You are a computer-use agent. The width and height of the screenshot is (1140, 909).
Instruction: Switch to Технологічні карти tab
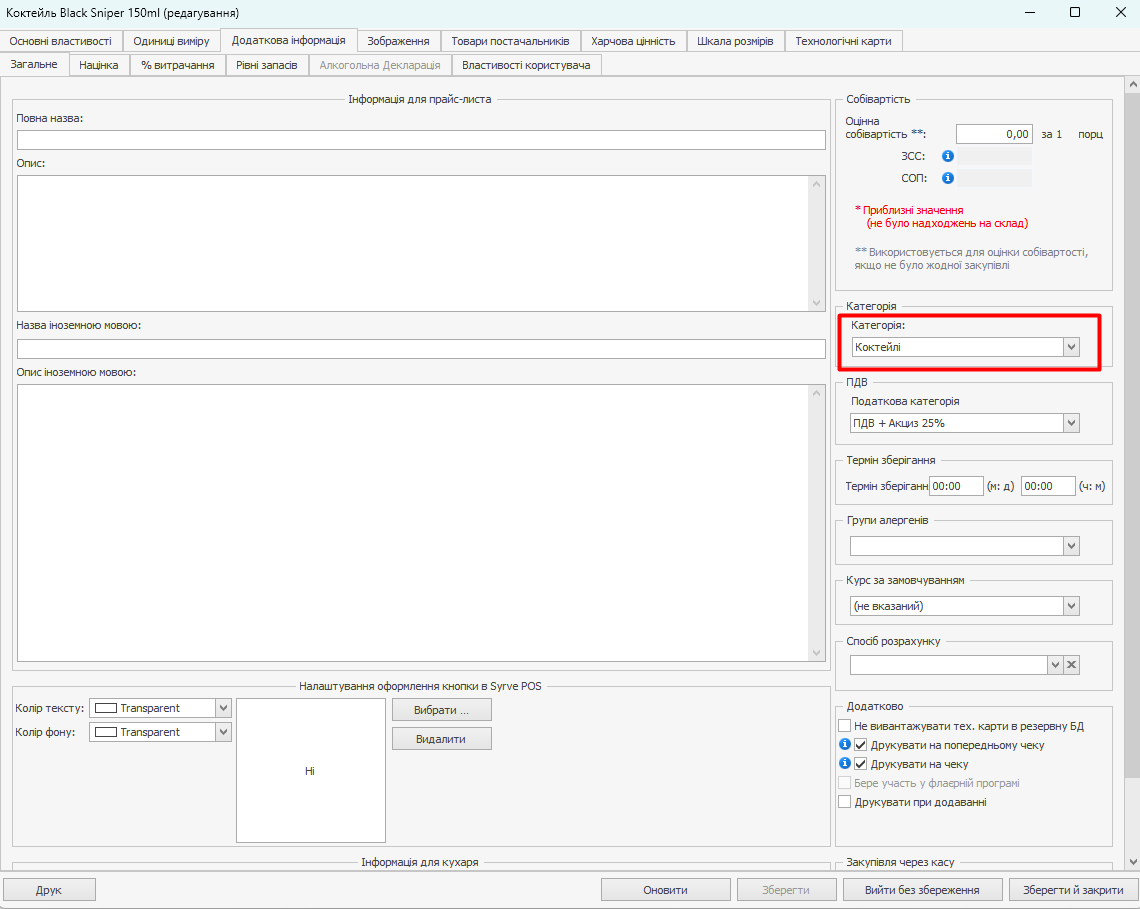tap(844, 41)
